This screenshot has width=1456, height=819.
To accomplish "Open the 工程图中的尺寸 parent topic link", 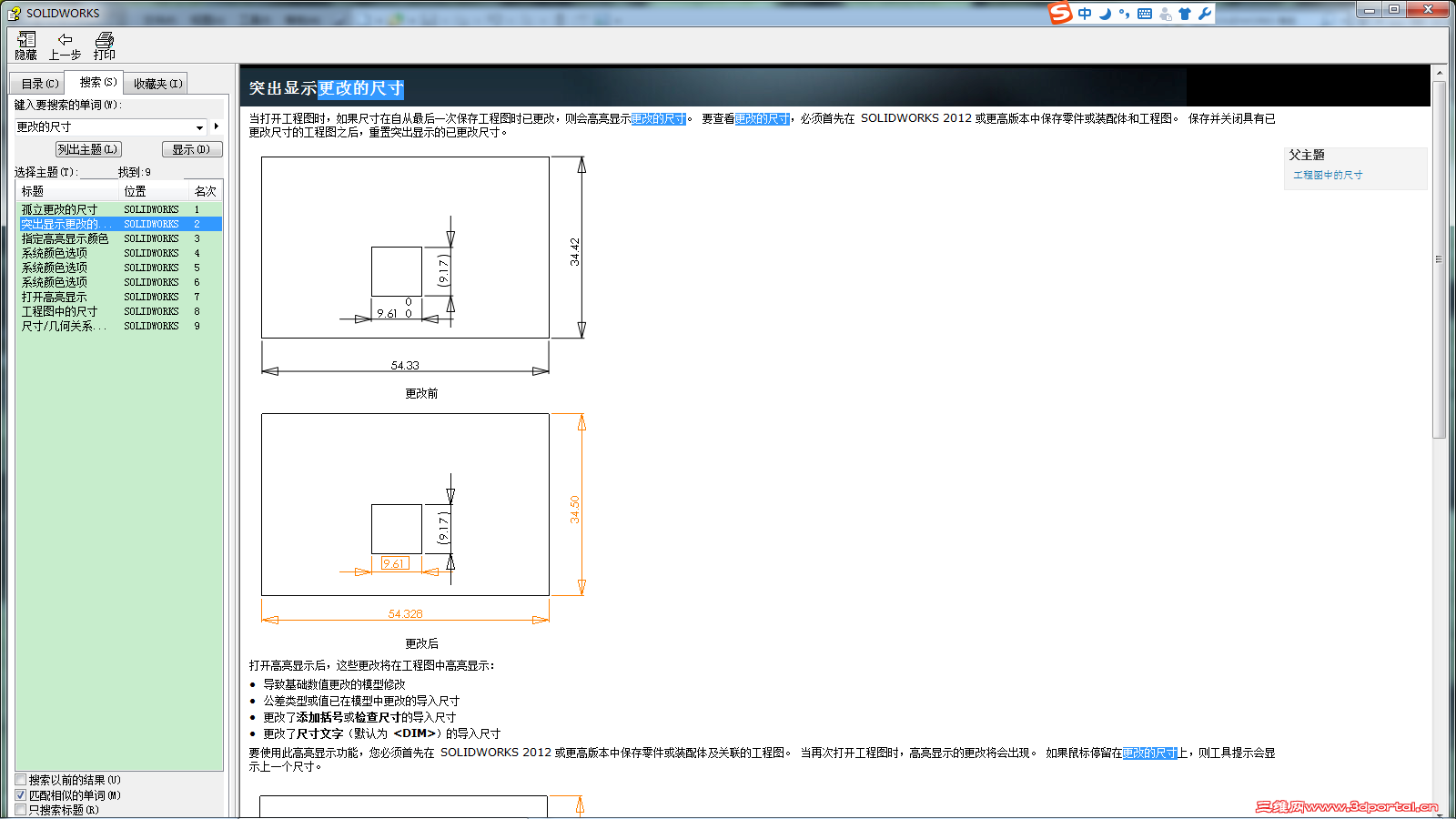I will (x=1328, y=175).
